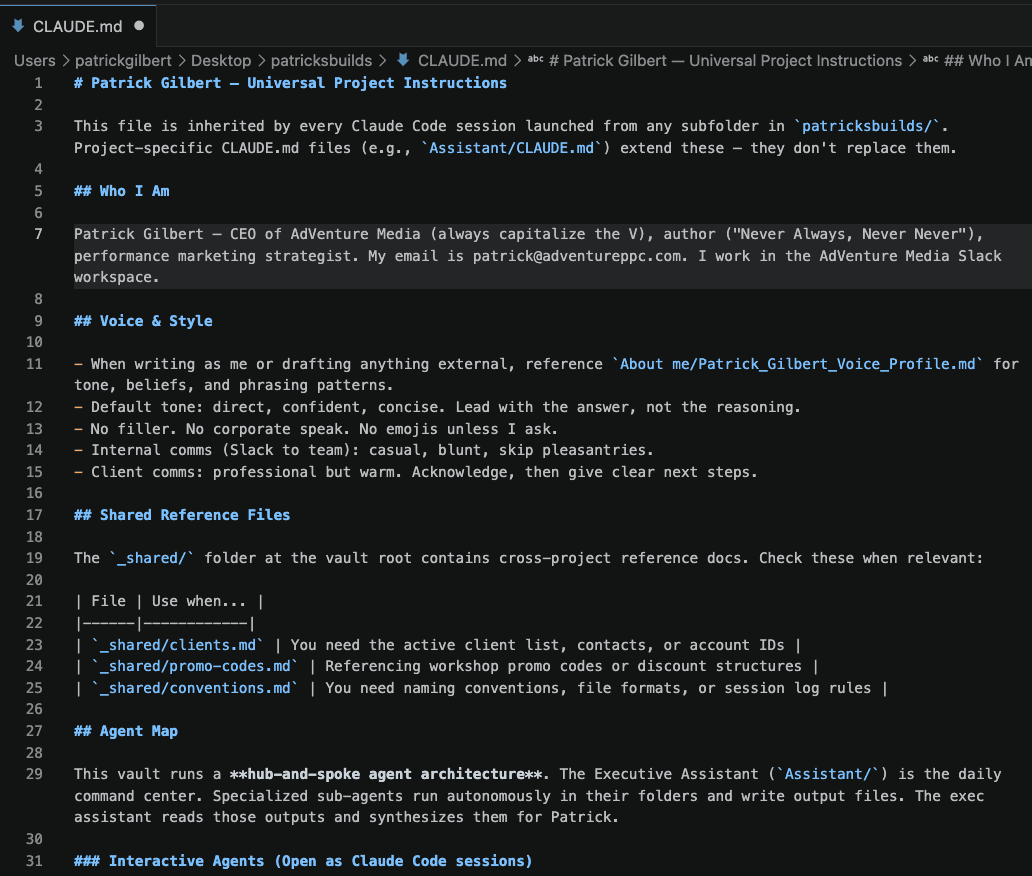Click the markdown file icon in the CLAUDE.md tab

(x=18, y=26)
